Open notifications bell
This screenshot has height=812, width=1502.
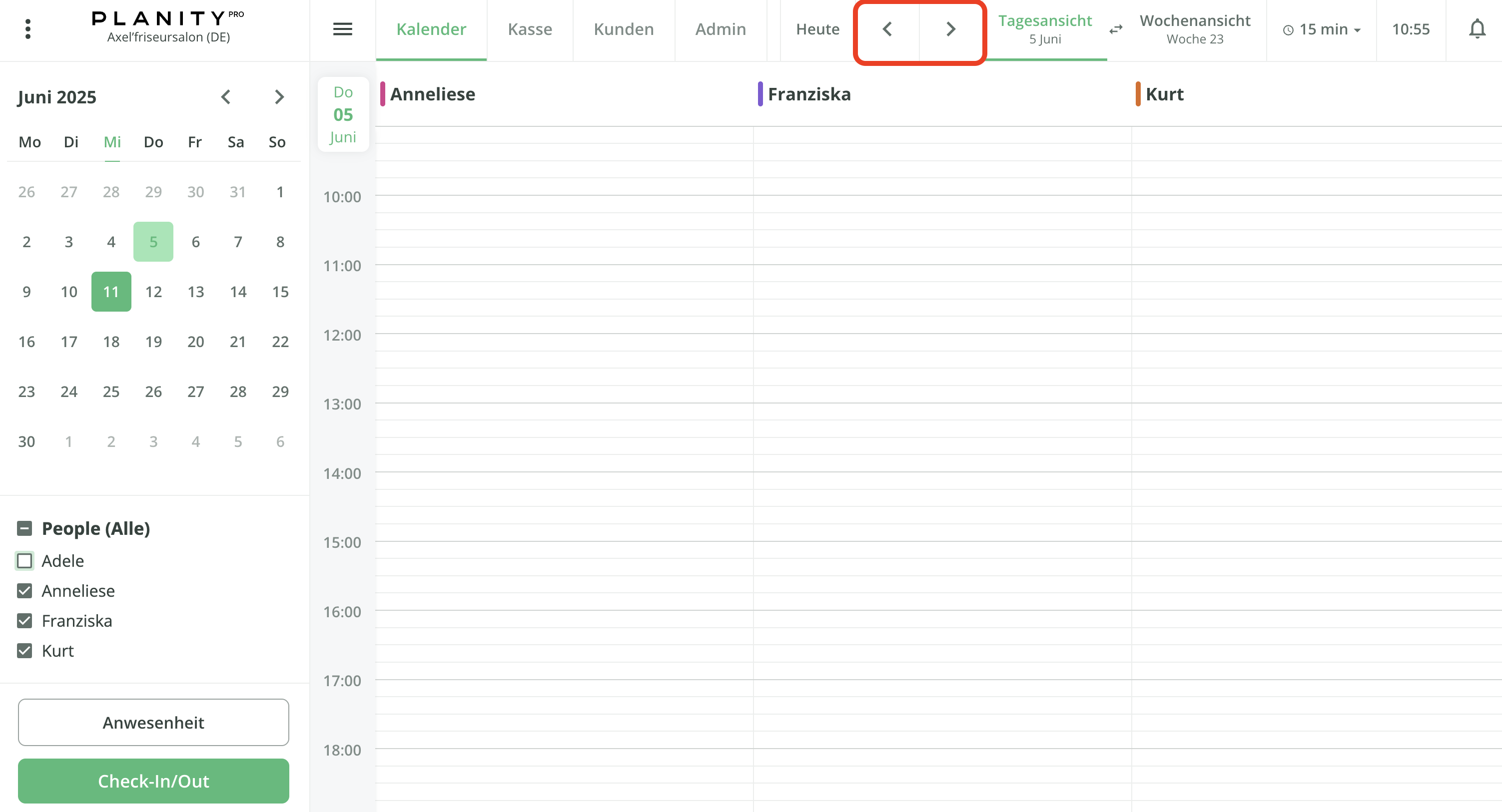pos(1477,29)
